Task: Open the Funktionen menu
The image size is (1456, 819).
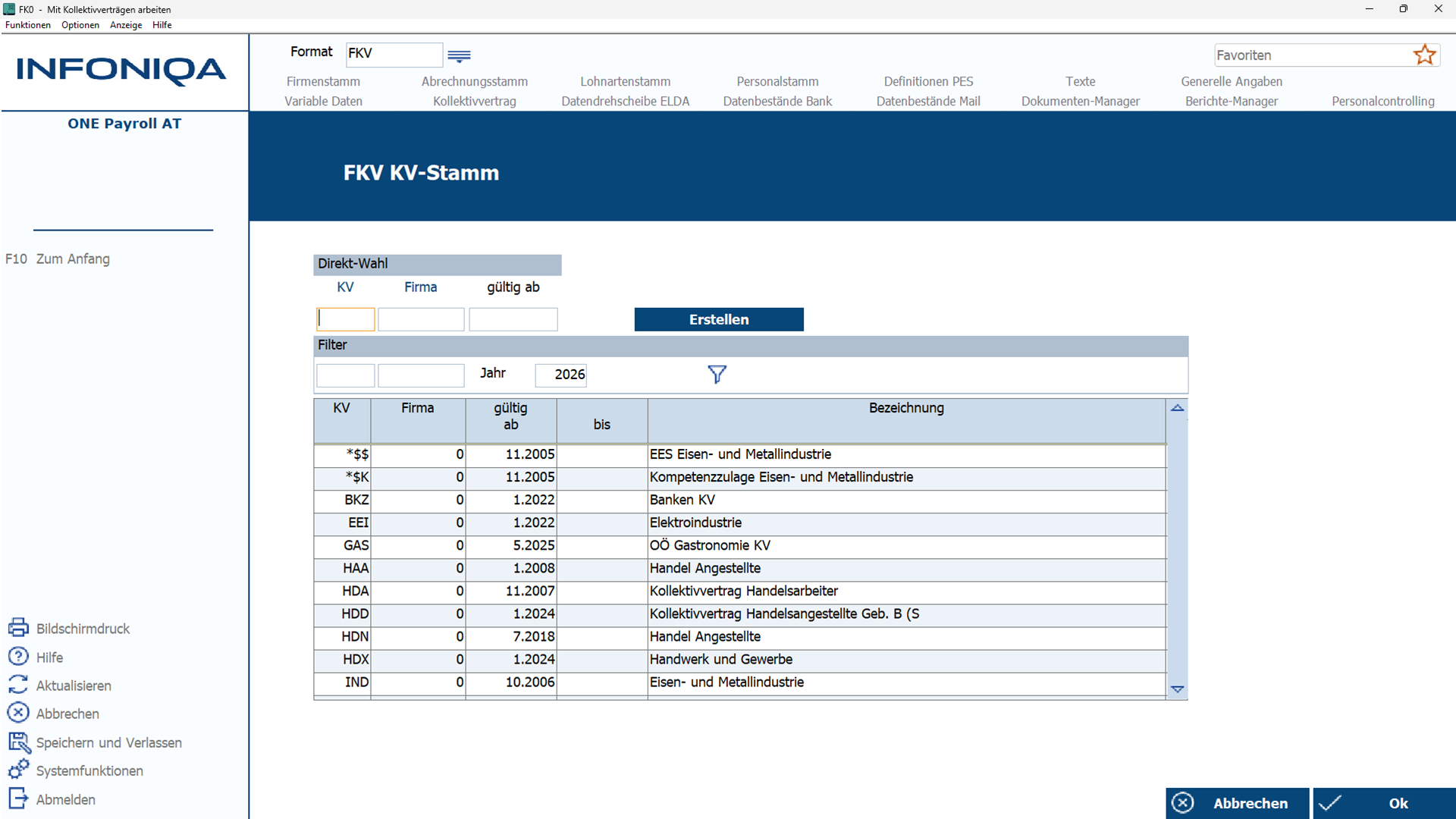Action: coord(28,25)
